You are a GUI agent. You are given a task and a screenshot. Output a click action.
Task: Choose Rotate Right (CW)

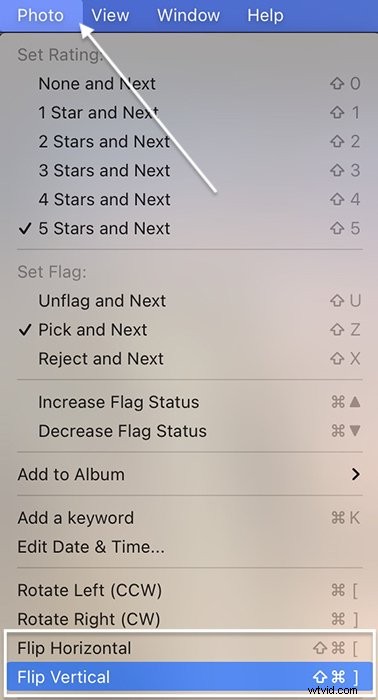point(189,619)
